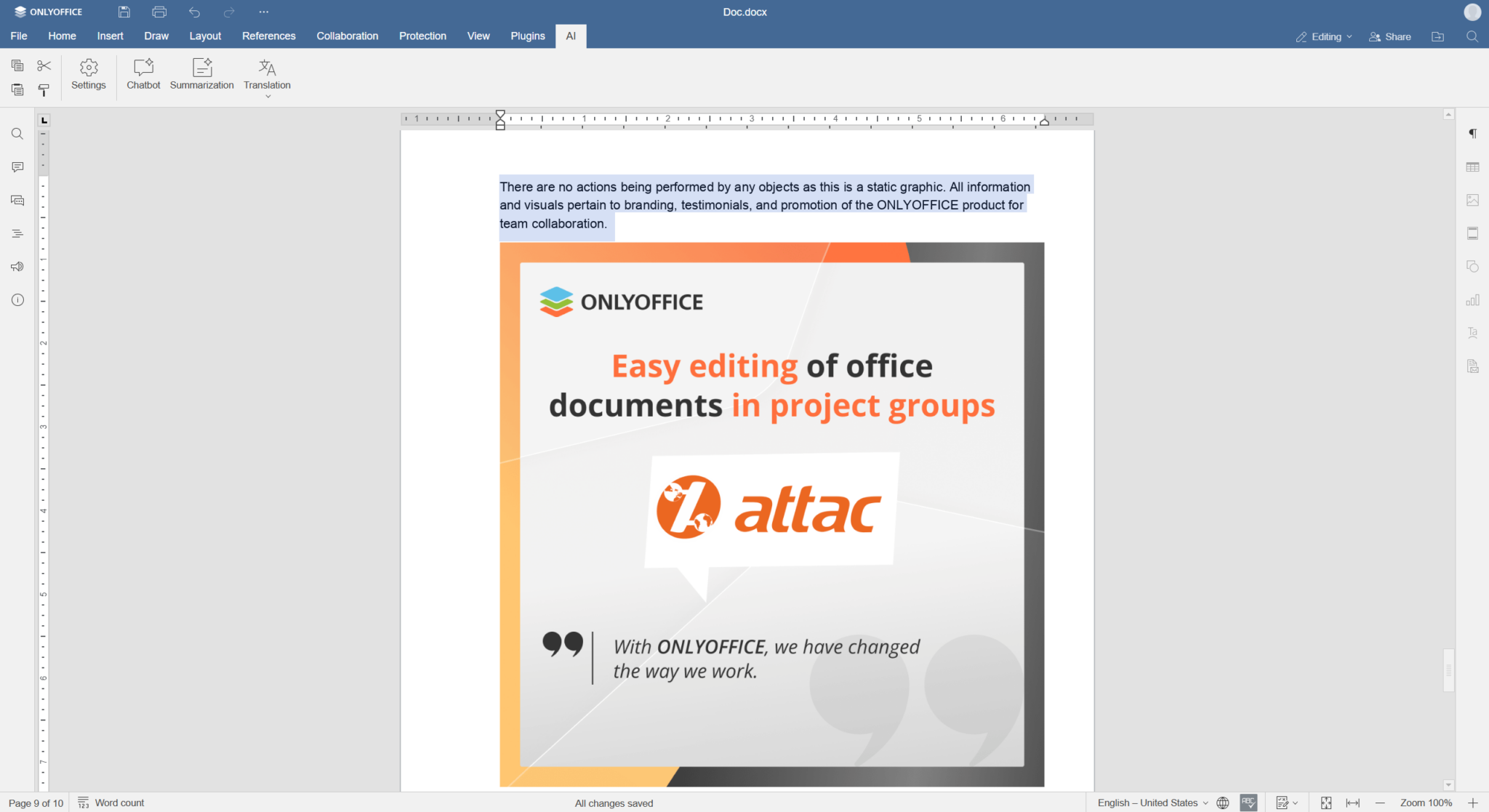This screenshot has width=1489, height=812.
Task: Open chart settings in the right sidebar
Action: 1473,300
